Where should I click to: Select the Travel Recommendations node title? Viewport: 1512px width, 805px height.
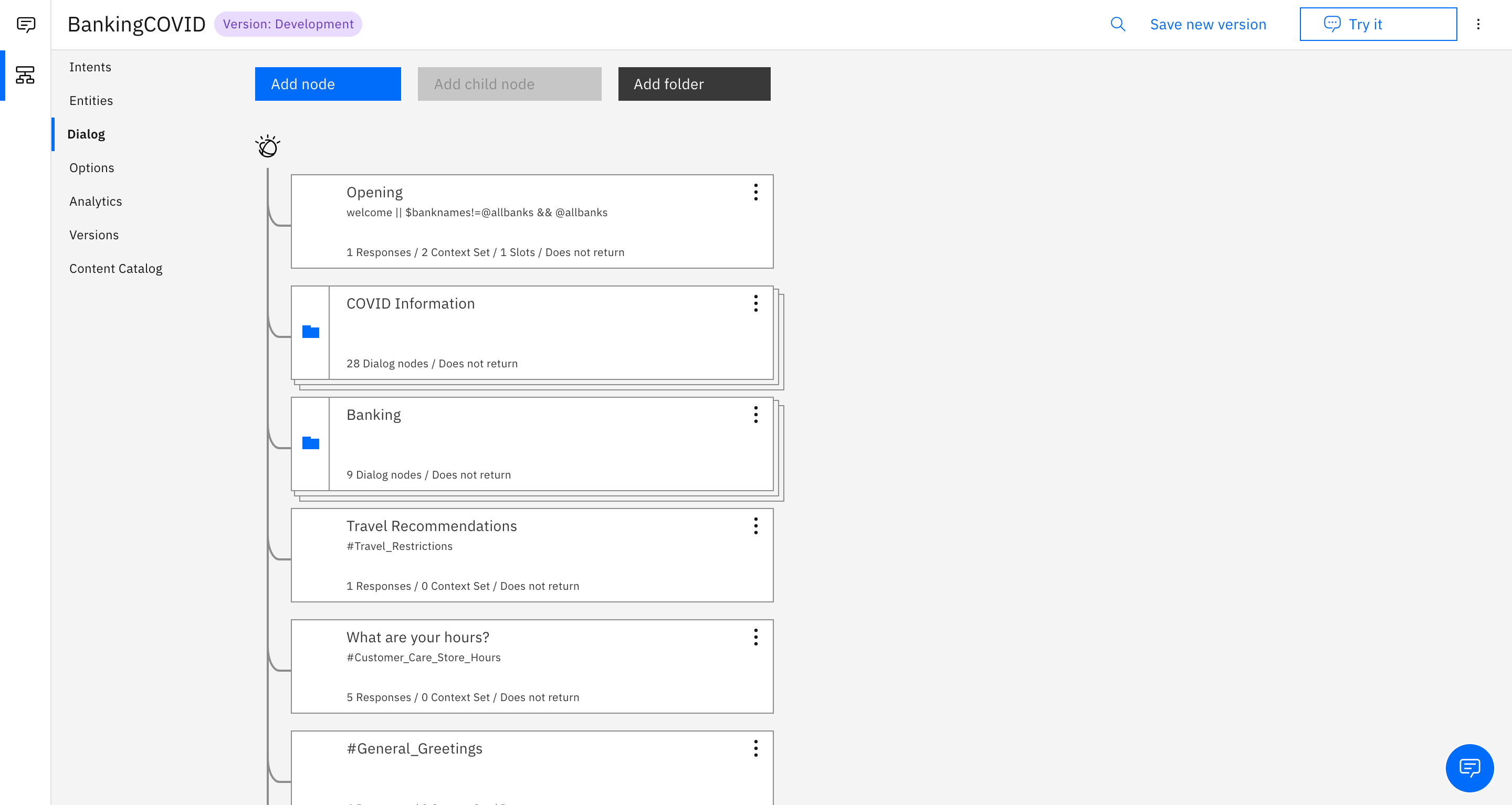(x=432, y=526)
